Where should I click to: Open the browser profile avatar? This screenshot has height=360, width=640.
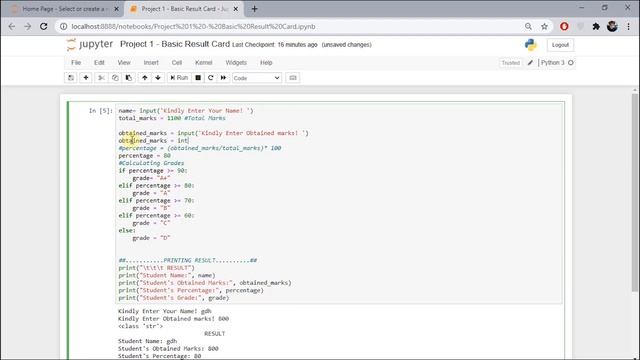[612, 27]
